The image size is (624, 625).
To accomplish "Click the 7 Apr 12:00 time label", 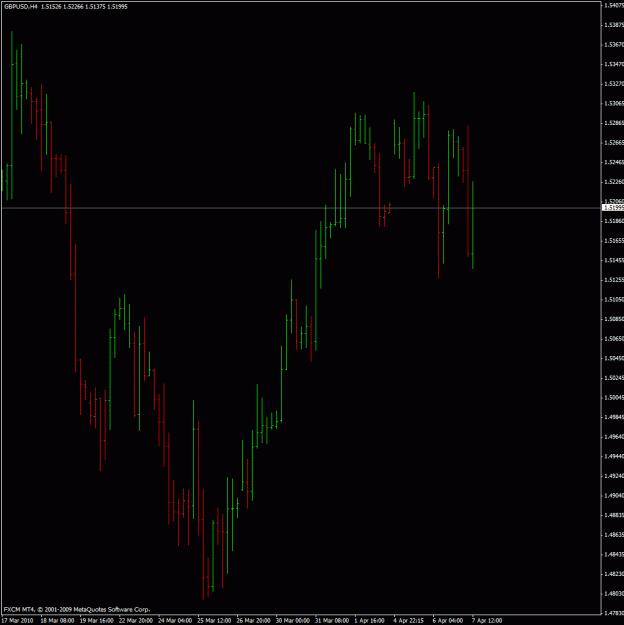I will point(487,621).
